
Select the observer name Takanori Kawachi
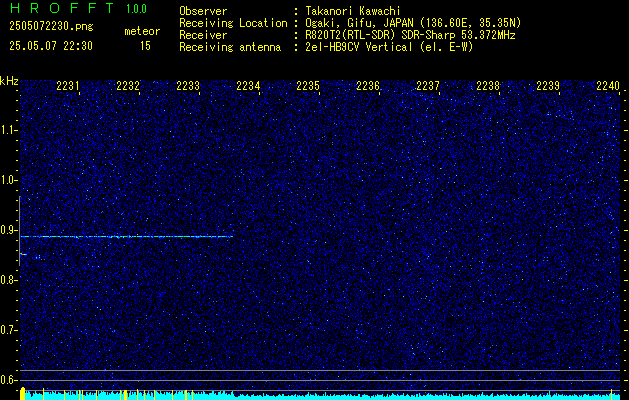[x=353, y=12]
